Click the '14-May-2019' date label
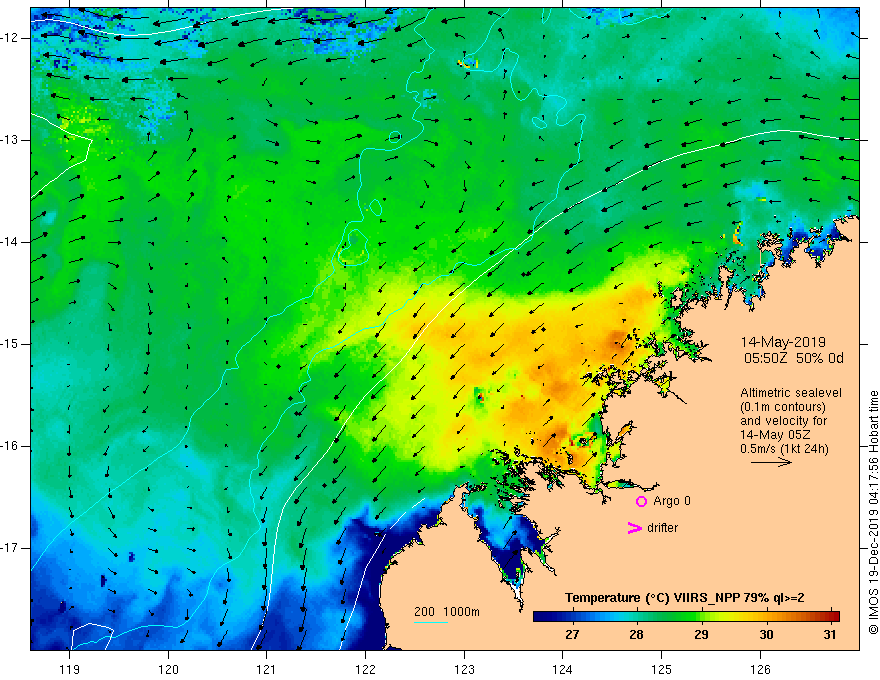Viewport: 880px width, 680px height. 783,342
